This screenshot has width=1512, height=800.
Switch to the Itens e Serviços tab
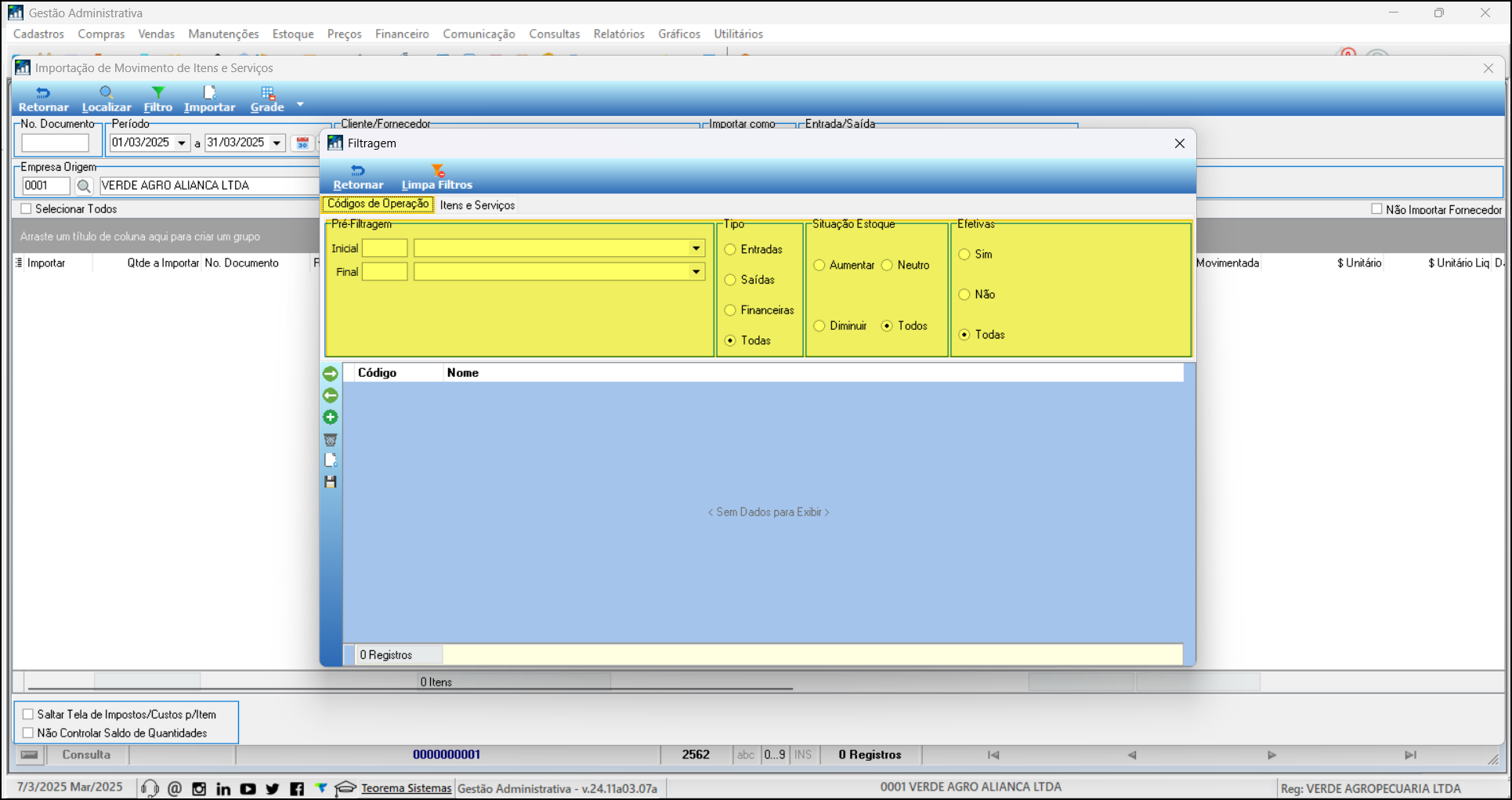pyautogui.click(x=477, y=205)
